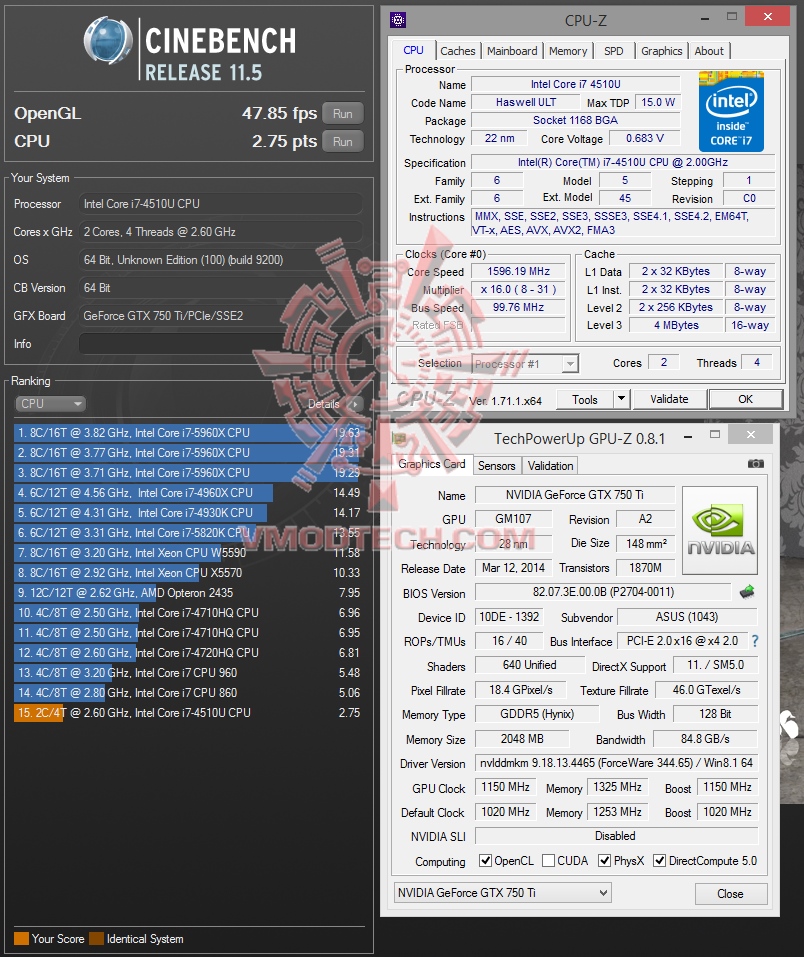Open Processor #1 selection dropdown in CPU-Z
Screen dimensions: 804x957
click(x=525, y=364)
